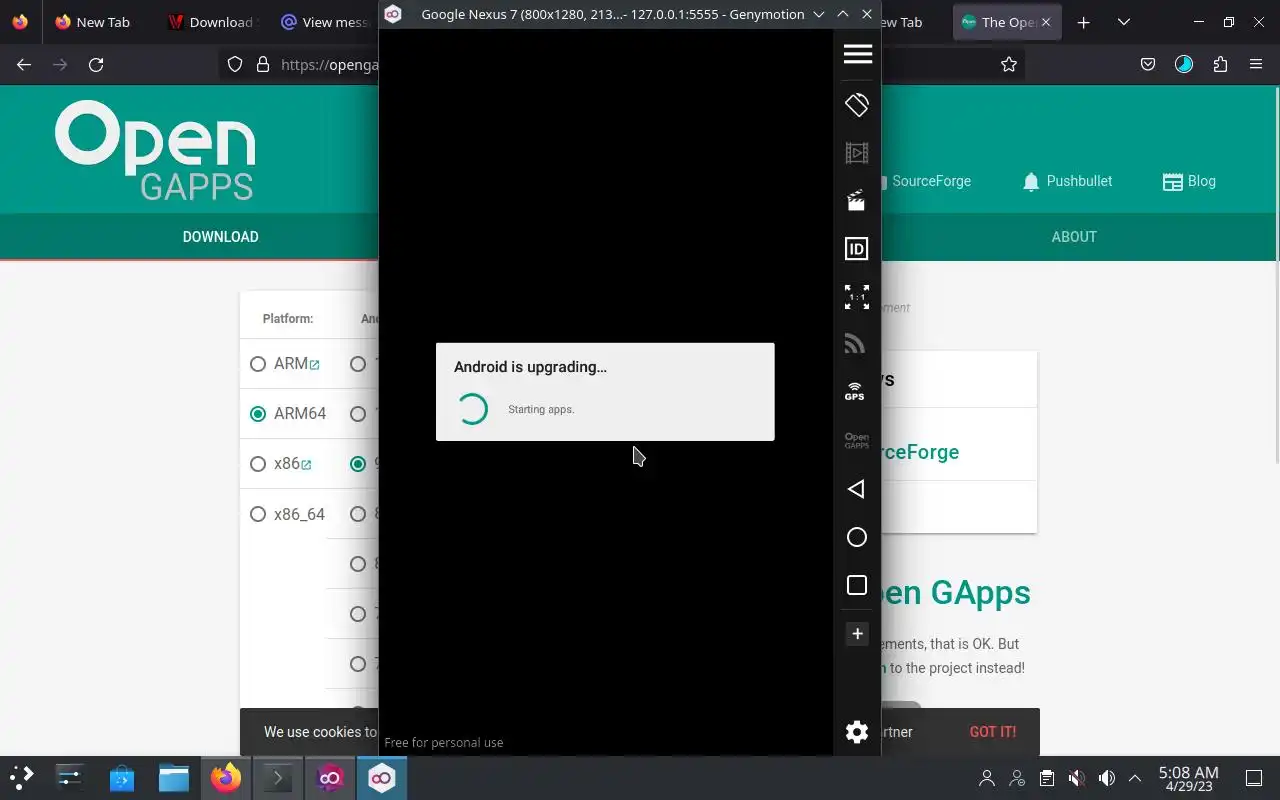Click the greyed-out network signal icon in Genymotion
Image resolution: width=1280 pixels, height=800 pixels.
[x=855, y=344]
